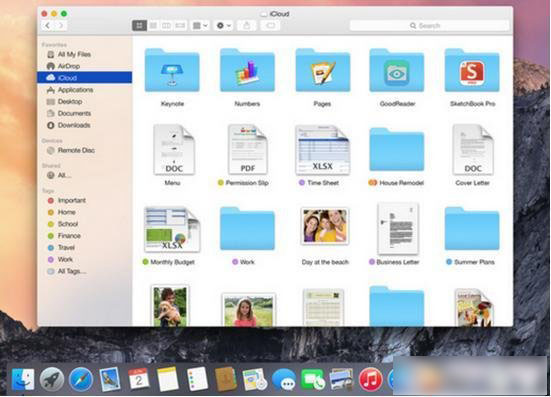
Task: Open Notes from the Dock
Action: 168,379
